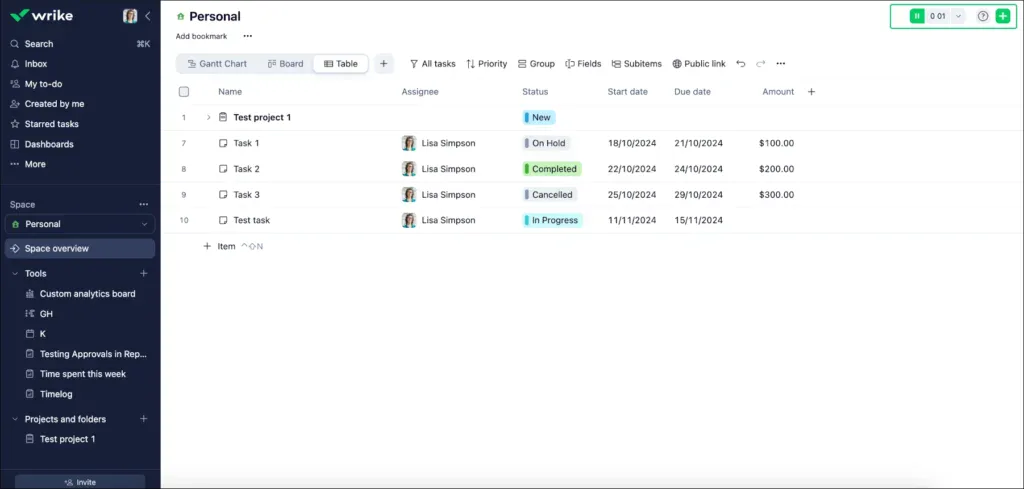Add a new column to table
This screenshot has width=1024, height=489.
click(811, 92)
